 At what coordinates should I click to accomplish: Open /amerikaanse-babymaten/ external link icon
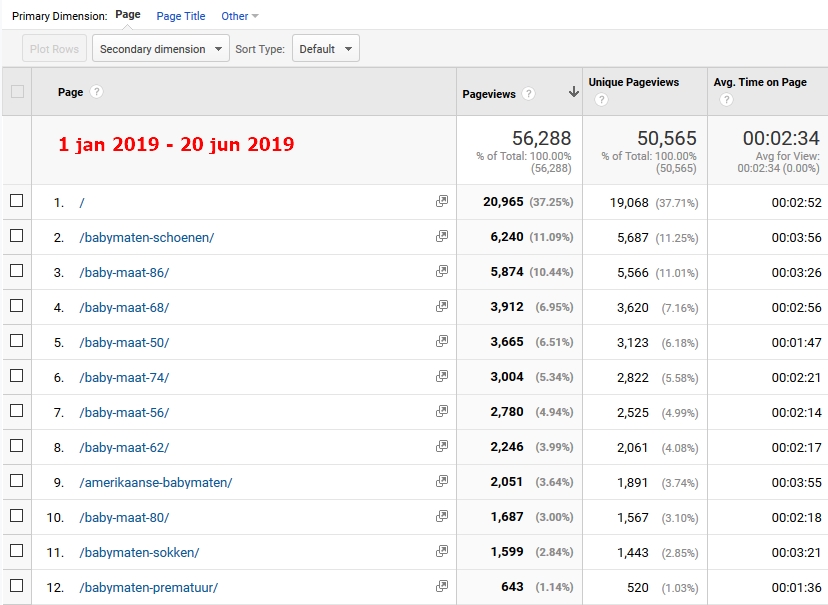442,481
